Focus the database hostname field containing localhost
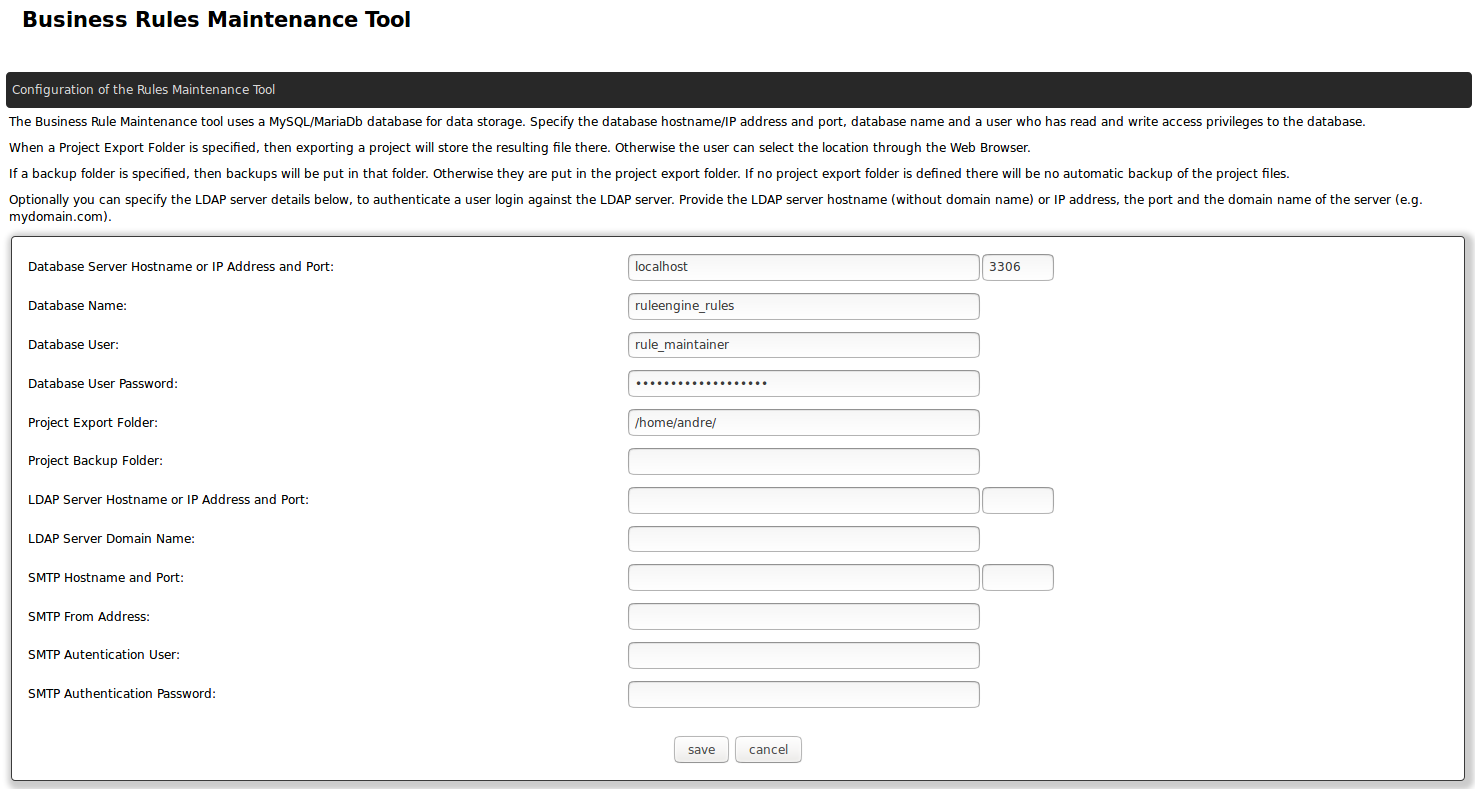Screen dimensions: 1475x789 tap(804, 267)
